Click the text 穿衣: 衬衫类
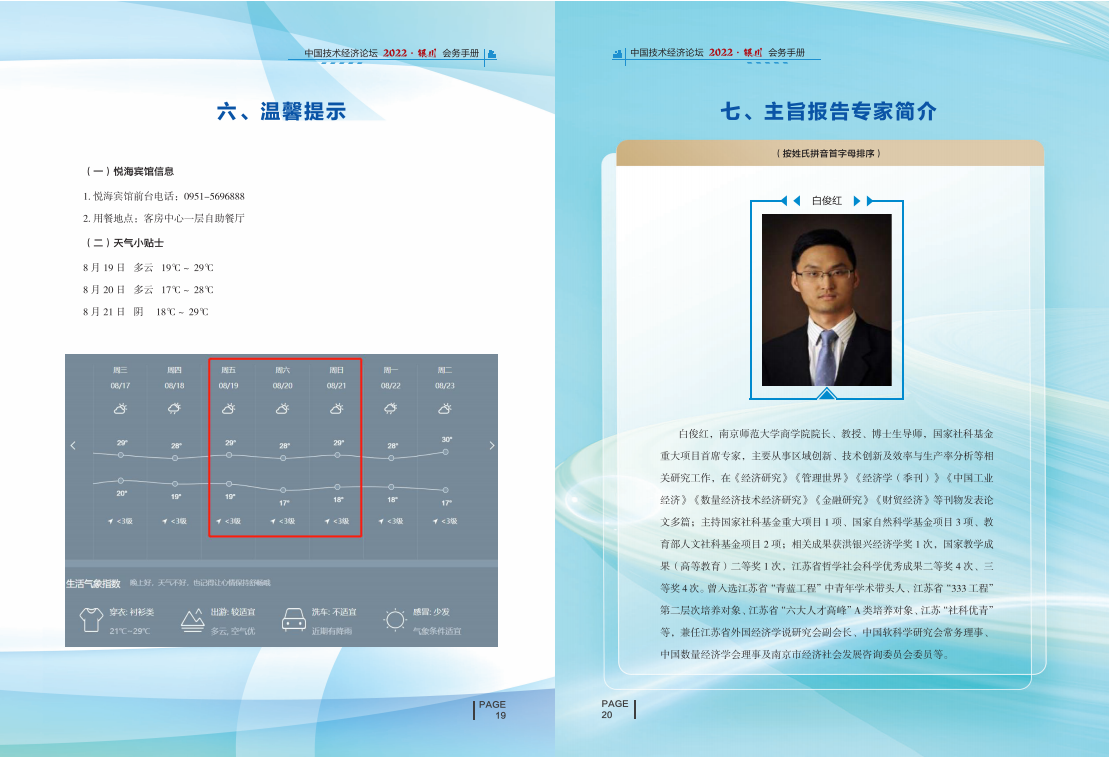Image resolution: width=1109 pixels, height=757 pixels. tap(132, 612)
